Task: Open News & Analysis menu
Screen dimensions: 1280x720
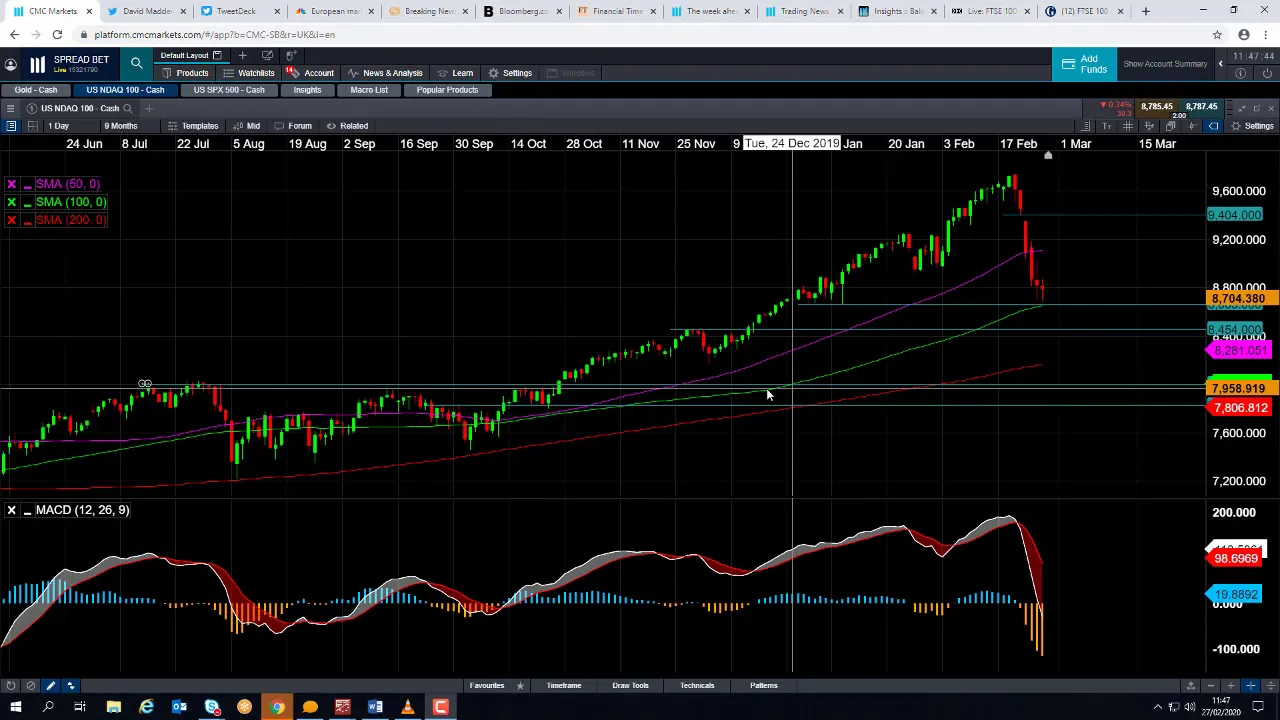Action: (385, 73)
